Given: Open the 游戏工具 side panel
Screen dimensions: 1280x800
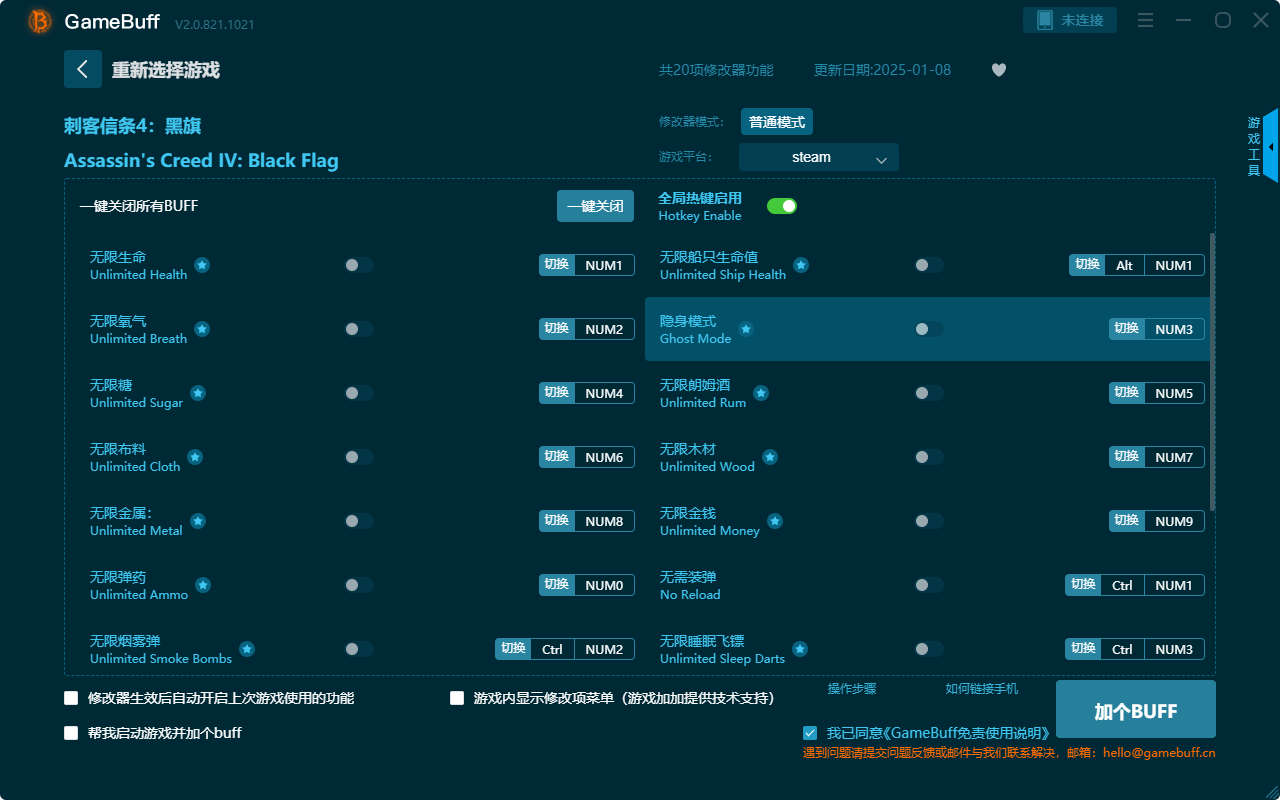Looking at the screenshot, I should [1253, 146].
